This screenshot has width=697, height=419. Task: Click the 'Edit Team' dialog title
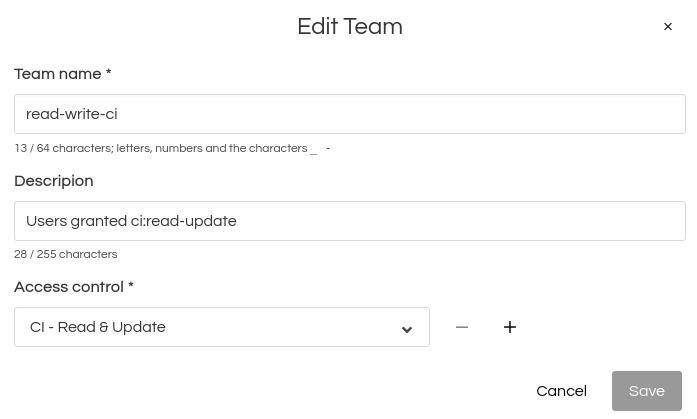[x=350, y=27]
